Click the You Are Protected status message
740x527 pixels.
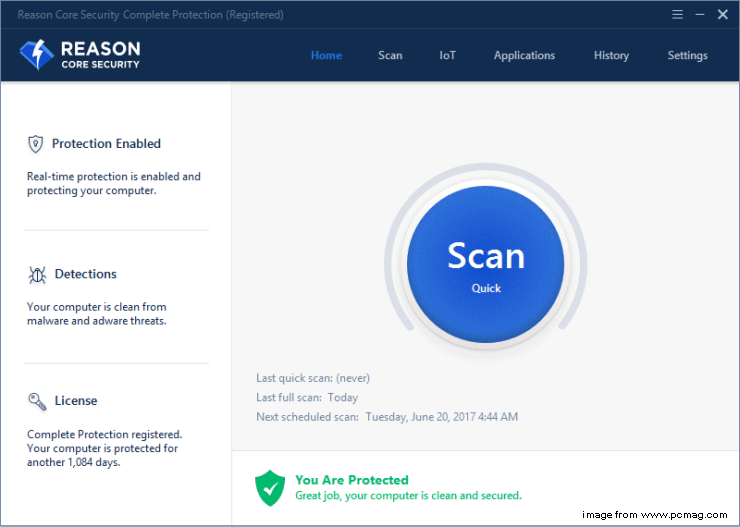coord(352,480)
